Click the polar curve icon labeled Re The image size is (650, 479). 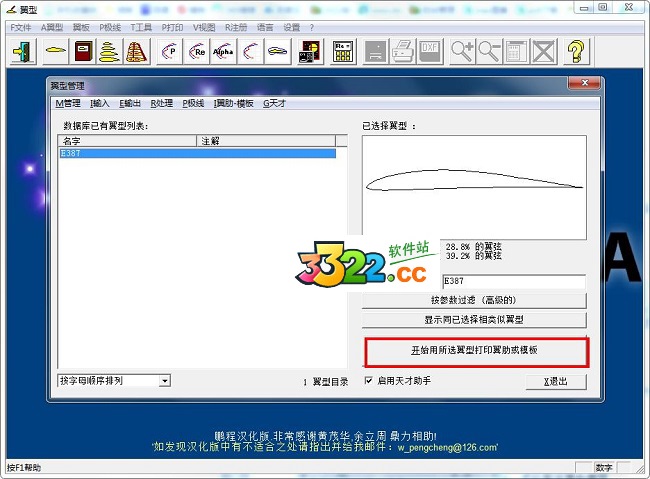click(196, 51)
